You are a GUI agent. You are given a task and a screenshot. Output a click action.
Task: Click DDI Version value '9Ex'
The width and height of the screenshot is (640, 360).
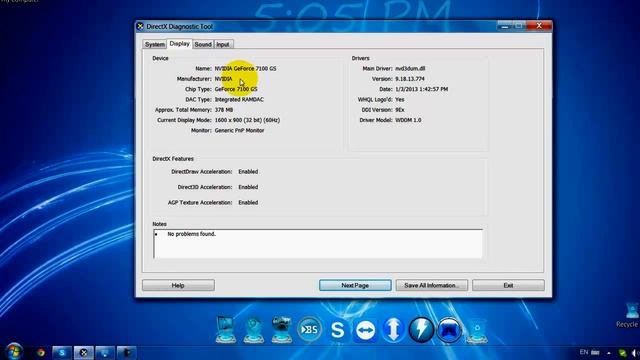400,110
